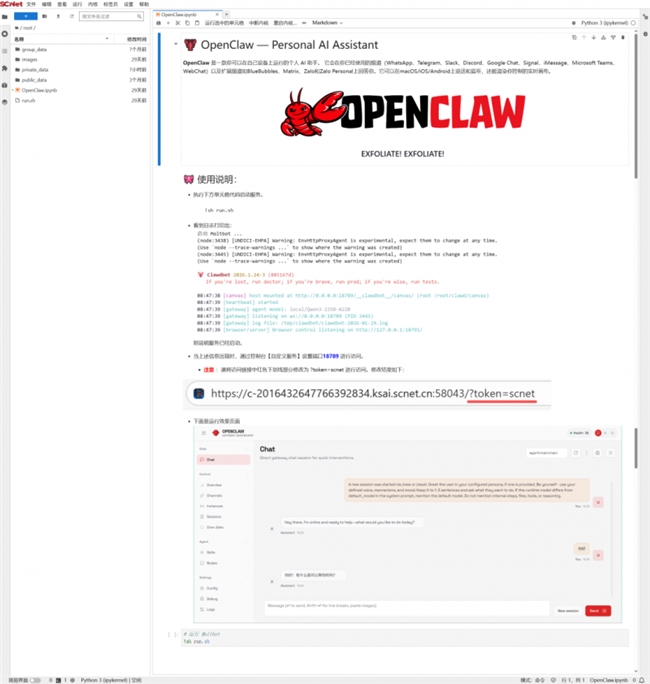Copy the selected cell in notebook toolbar

[x=188, y=23]
